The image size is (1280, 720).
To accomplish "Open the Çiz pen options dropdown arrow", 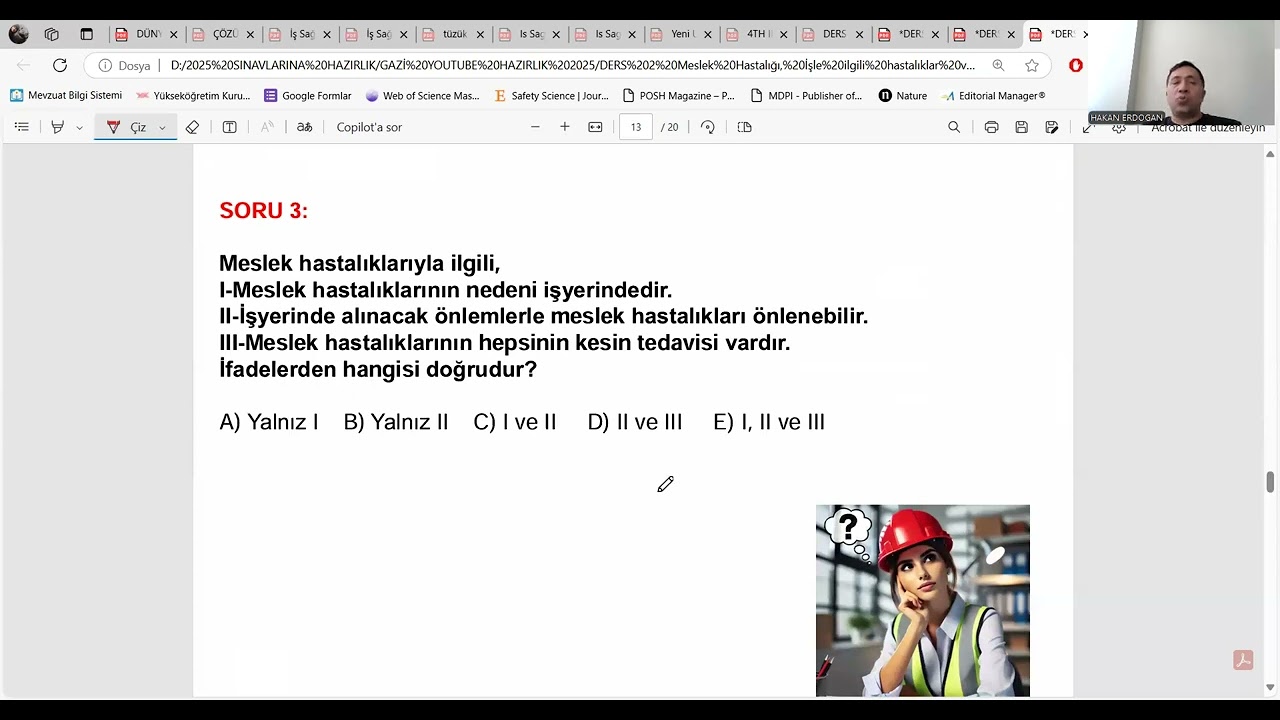I will pos(162,128).
